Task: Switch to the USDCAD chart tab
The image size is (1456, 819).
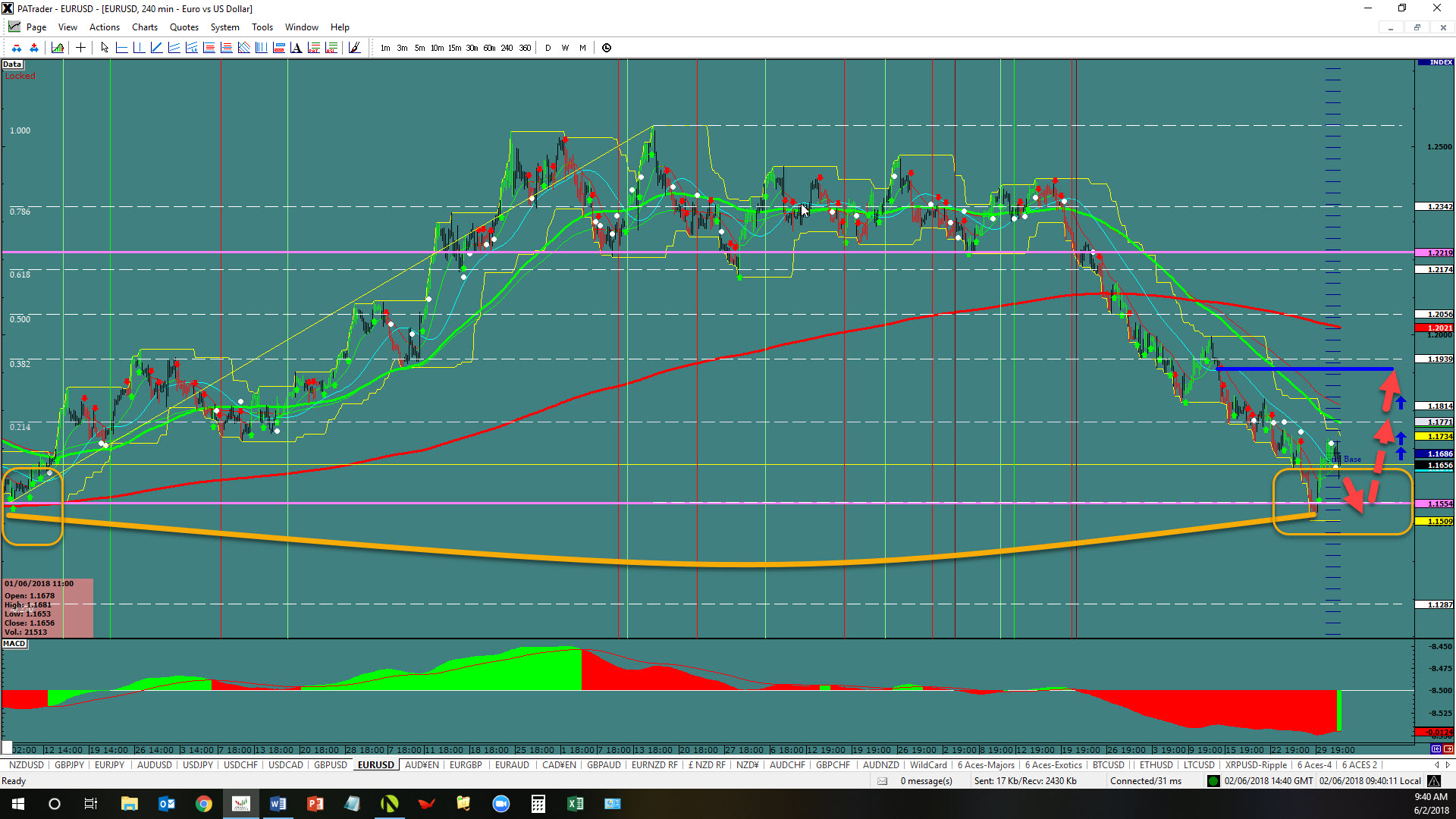Action: [285, 765]
